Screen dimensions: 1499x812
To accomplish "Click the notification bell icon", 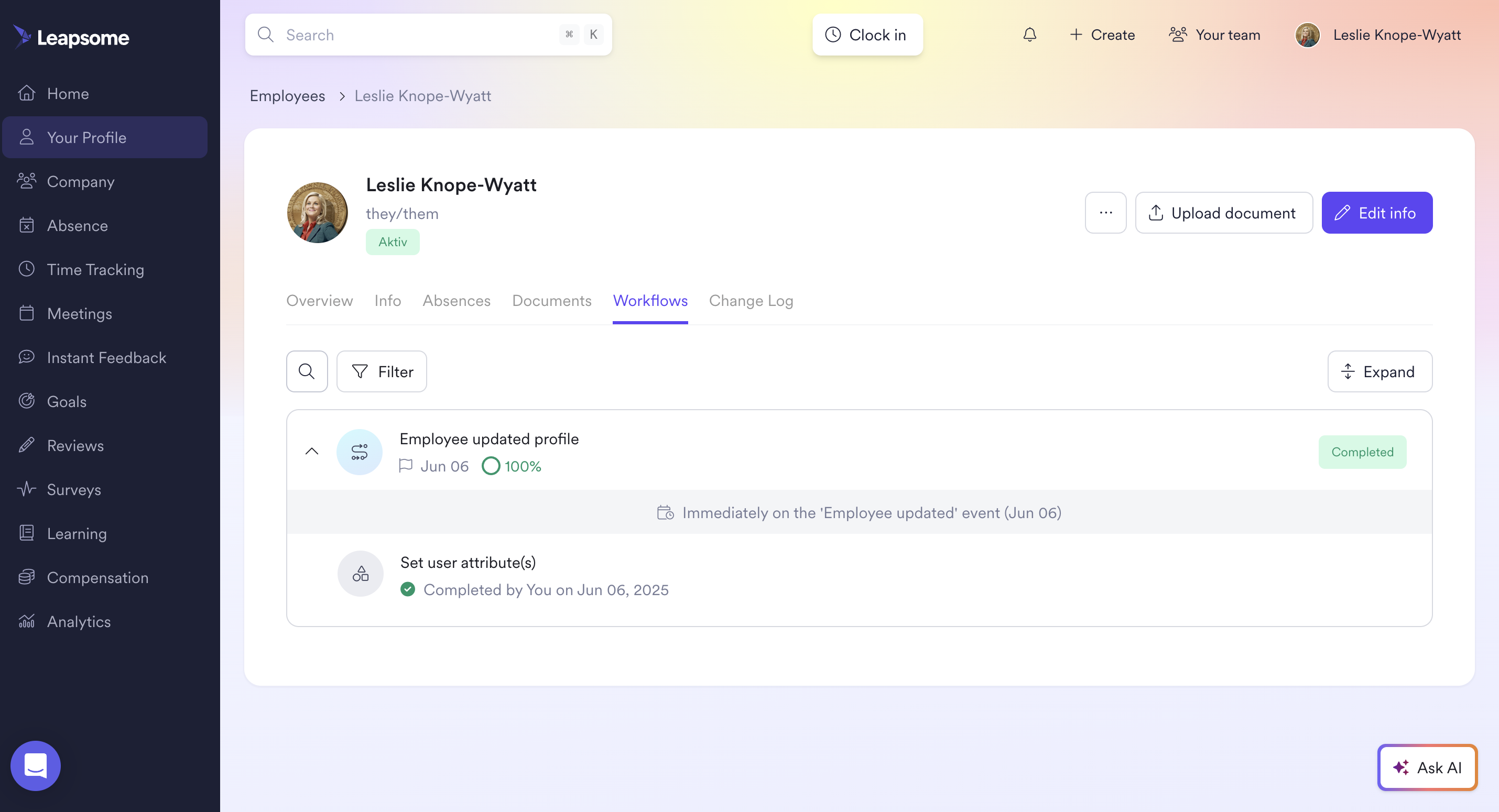I will 1029,35.
